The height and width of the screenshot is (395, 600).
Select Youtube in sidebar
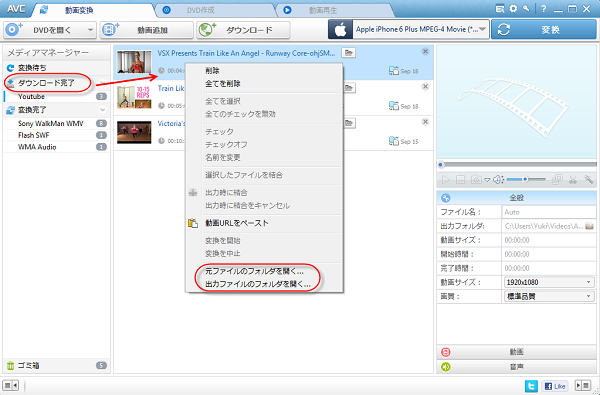coord(56,96)
